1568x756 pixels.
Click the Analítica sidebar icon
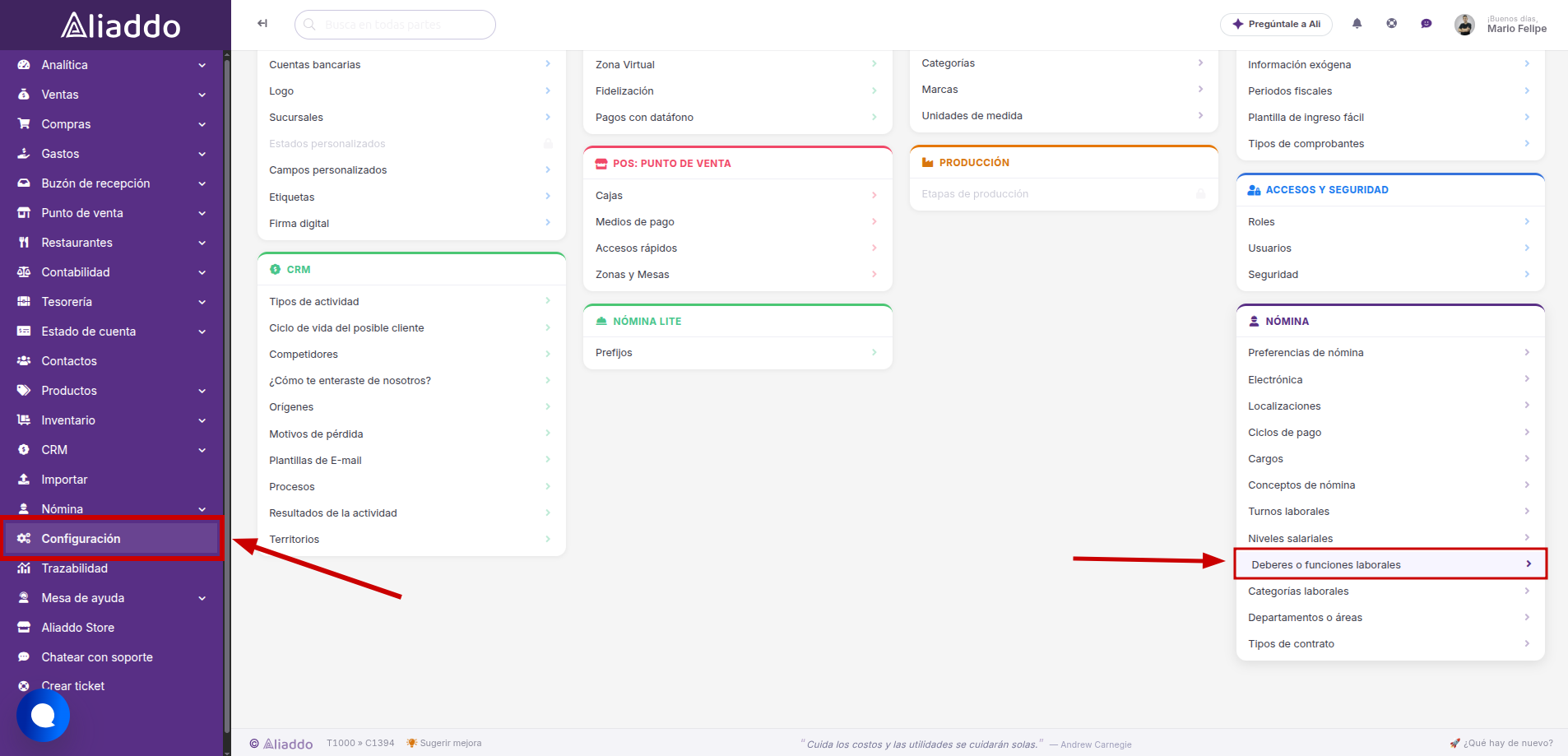click(x=24, y=65)
